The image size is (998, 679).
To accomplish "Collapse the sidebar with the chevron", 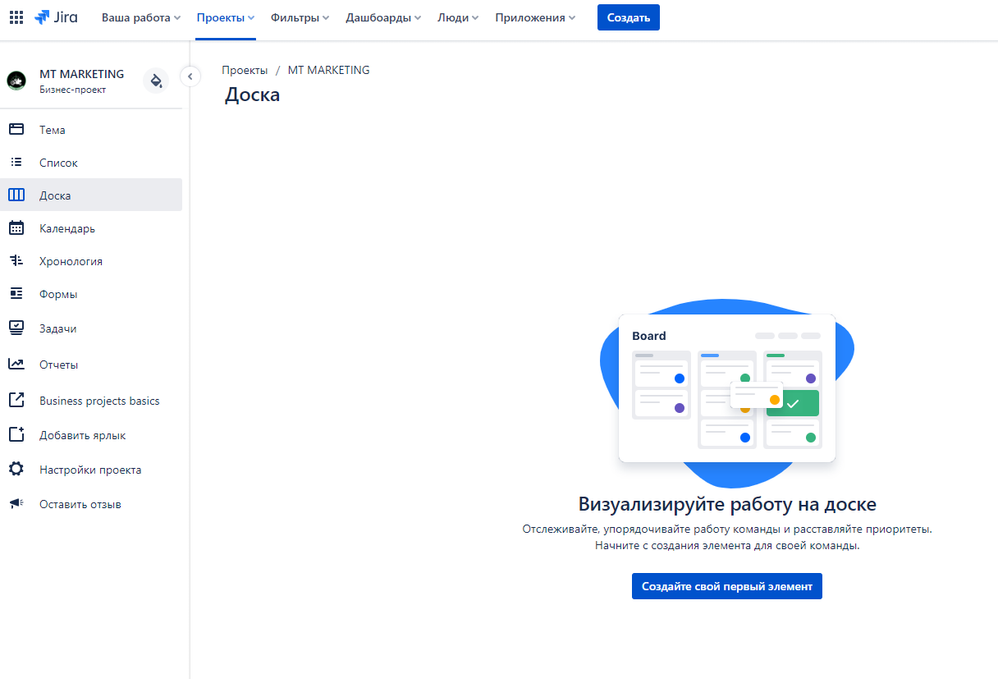I will click(189, 75).
